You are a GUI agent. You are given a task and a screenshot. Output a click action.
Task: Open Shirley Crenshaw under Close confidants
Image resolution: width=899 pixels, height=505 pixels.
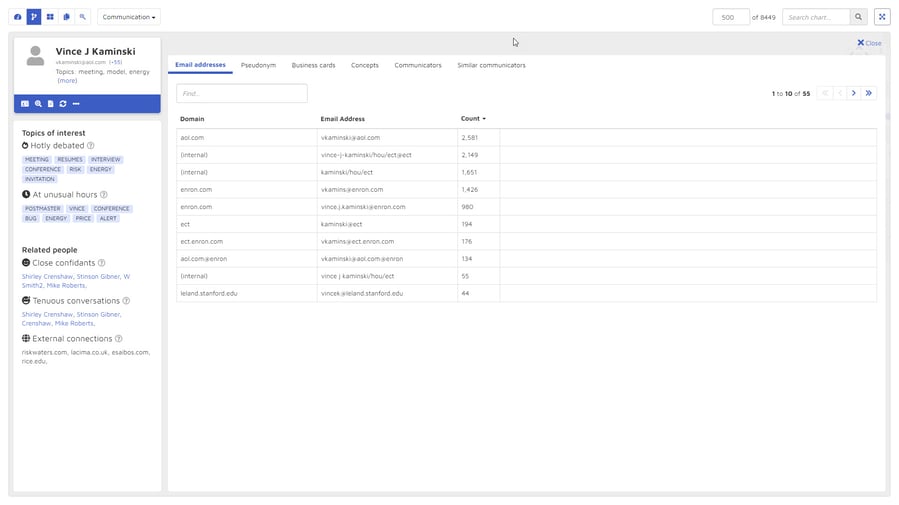click(47, 276)
